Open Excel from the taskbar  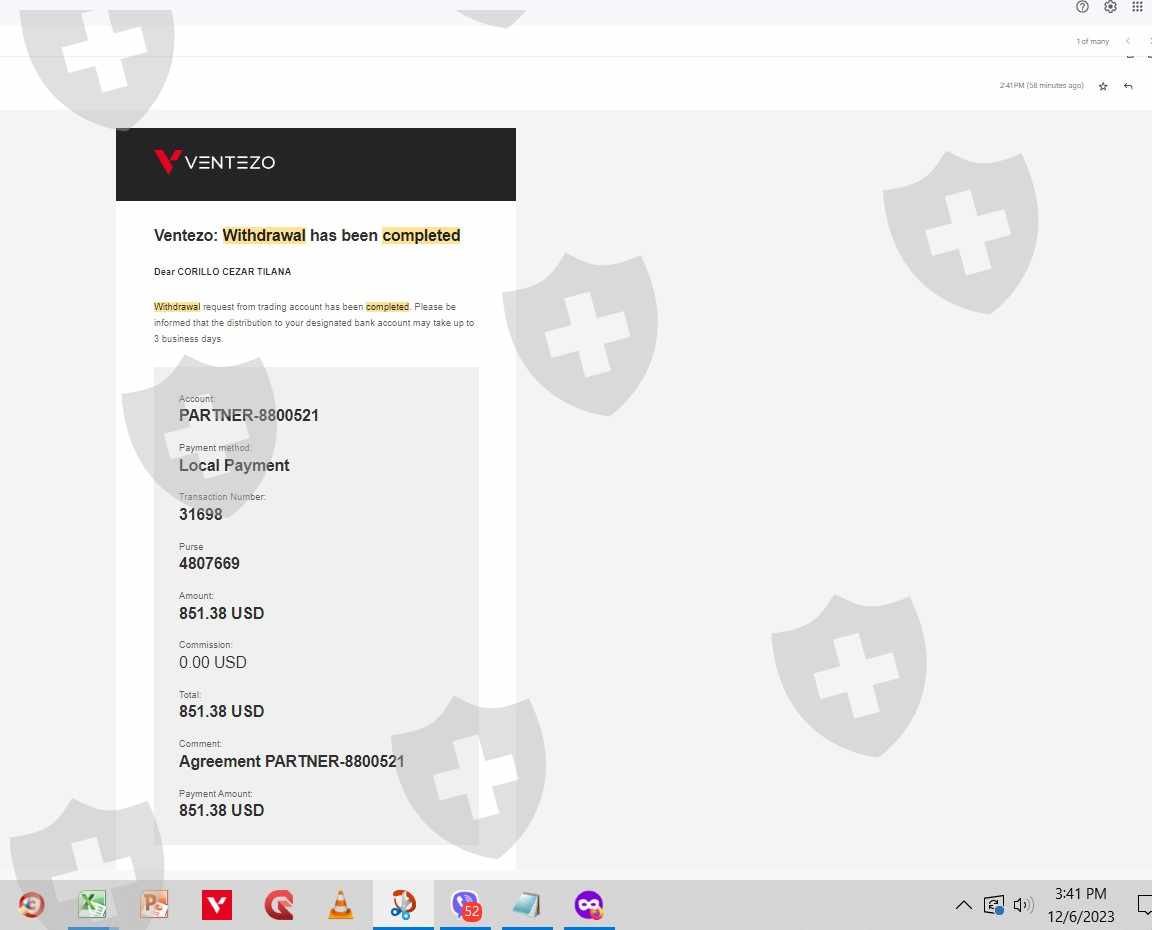pyautogui.click(x=93, y=904)
